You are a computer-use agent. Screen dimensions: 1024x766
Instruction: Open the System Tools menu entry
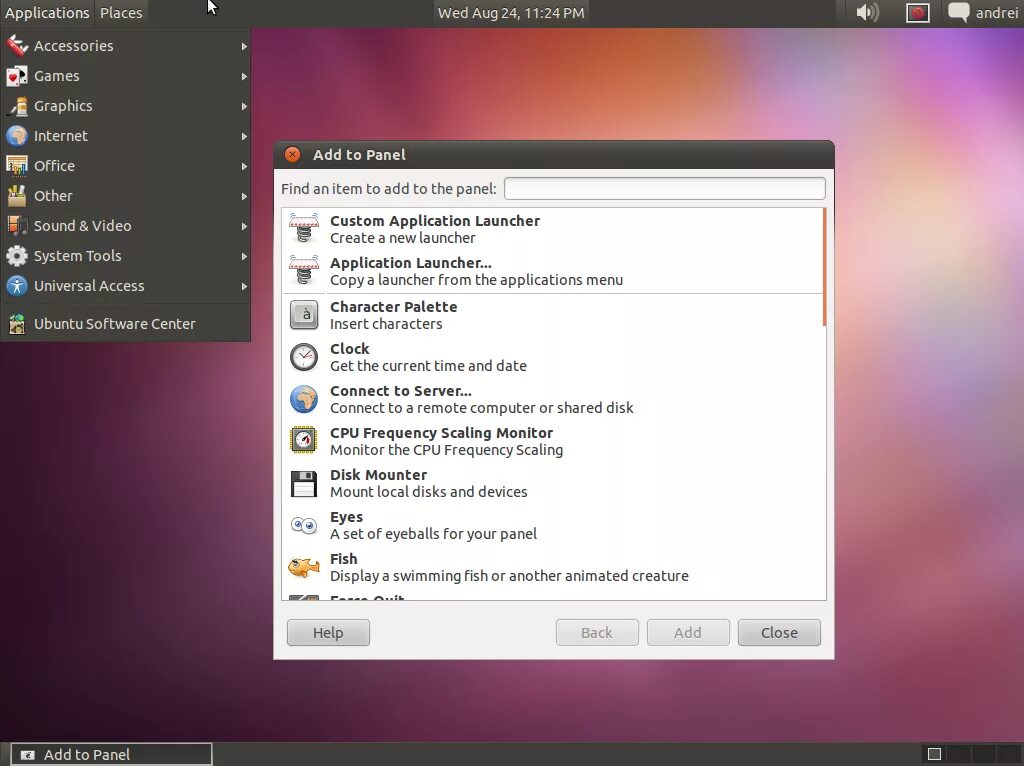[125, 256]
